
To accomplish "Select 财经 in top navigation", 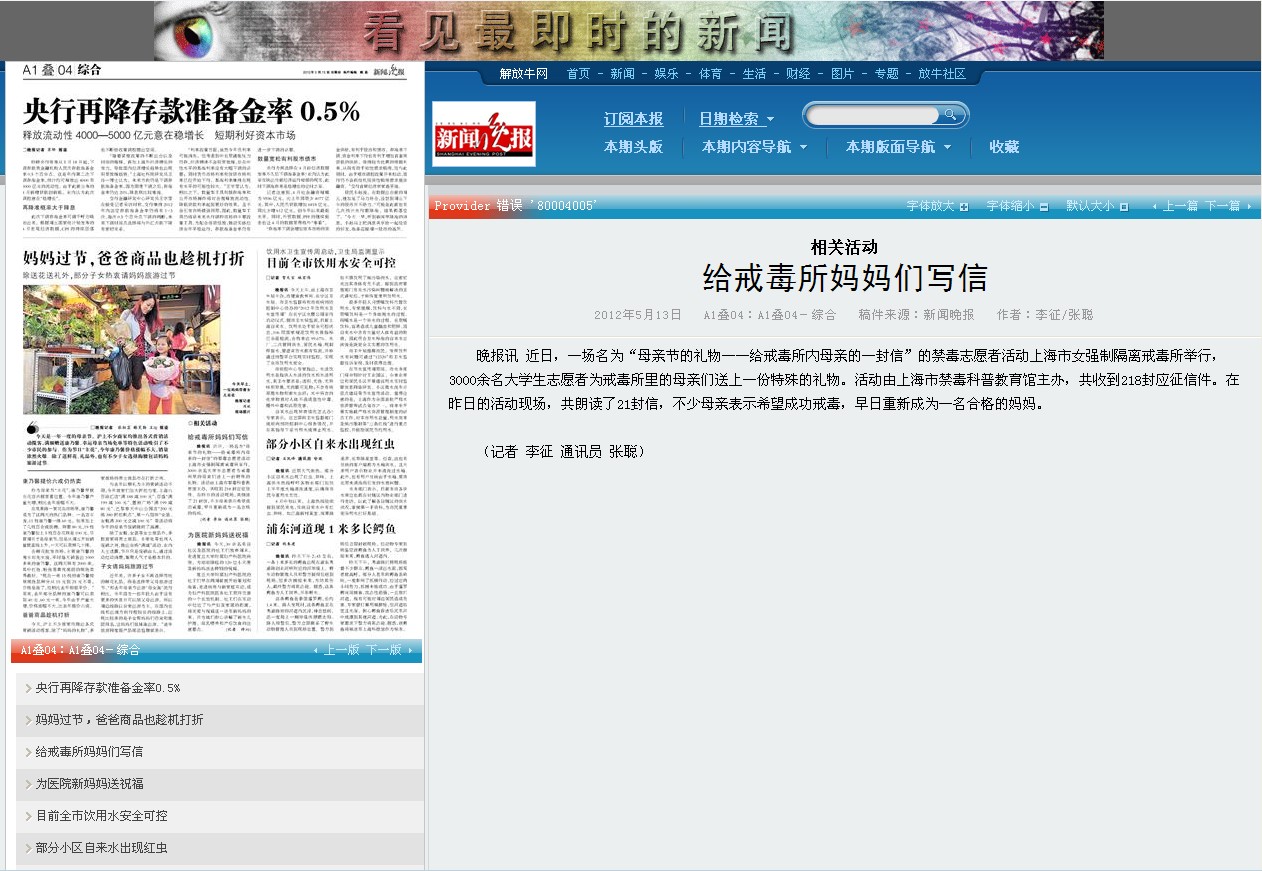I will click(x=798, y=74).
